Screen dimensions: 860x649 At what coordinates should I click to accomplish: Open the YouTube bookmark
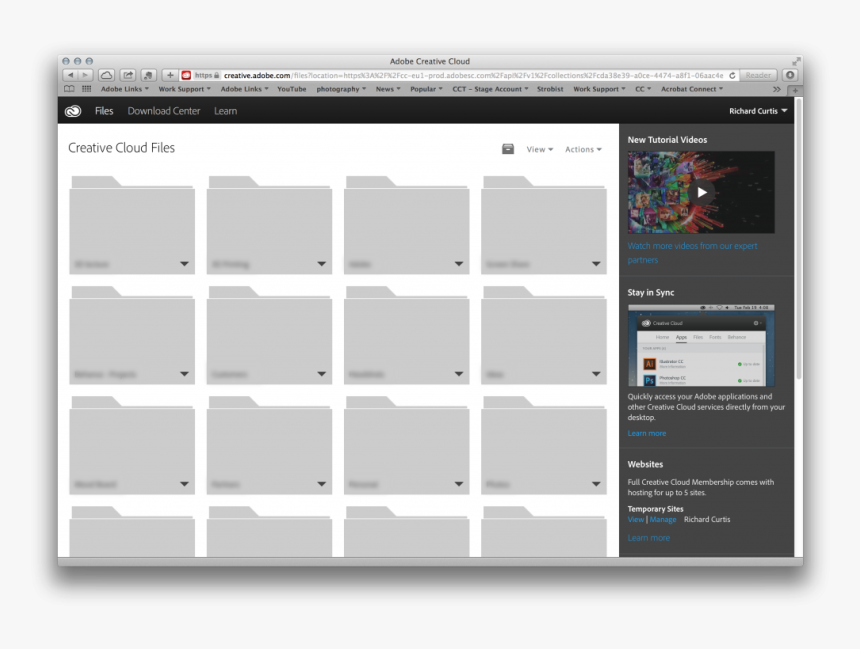pyautogui.click(x=292, y=89)
